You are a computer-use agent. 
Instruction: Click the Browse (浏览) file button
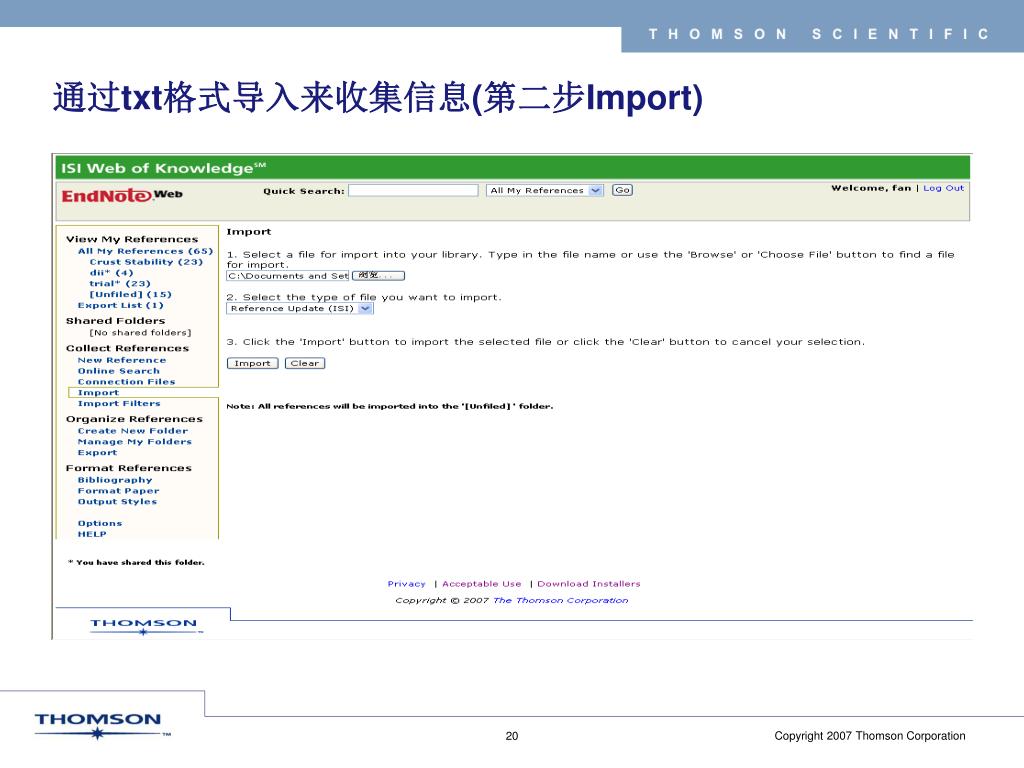(378, 276)
